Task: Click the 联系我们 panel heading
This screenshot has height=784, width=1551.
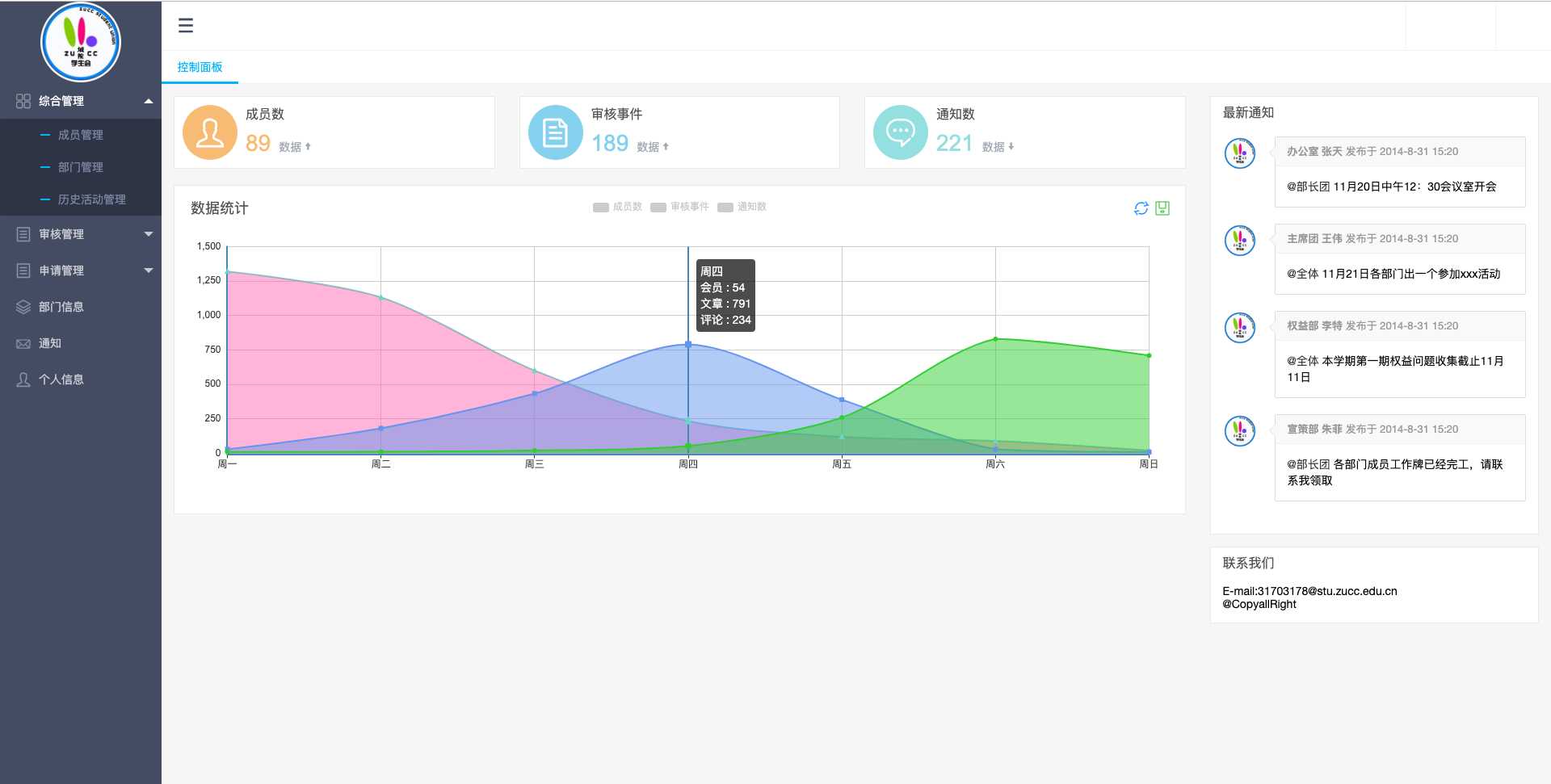Action: (1248, 564)
